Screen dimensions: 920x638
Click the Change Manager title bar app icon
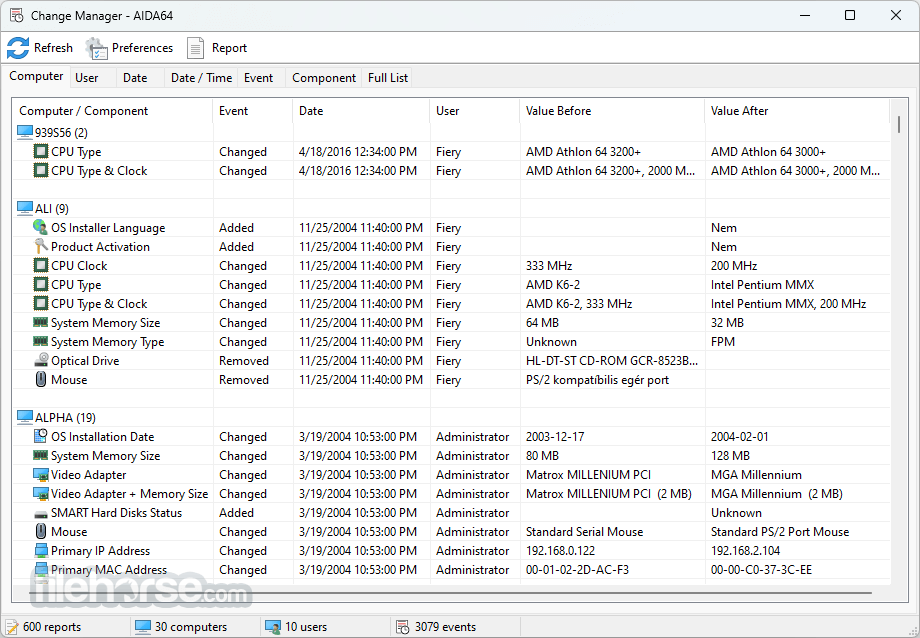pyautogui.click(x=16, y=15)
